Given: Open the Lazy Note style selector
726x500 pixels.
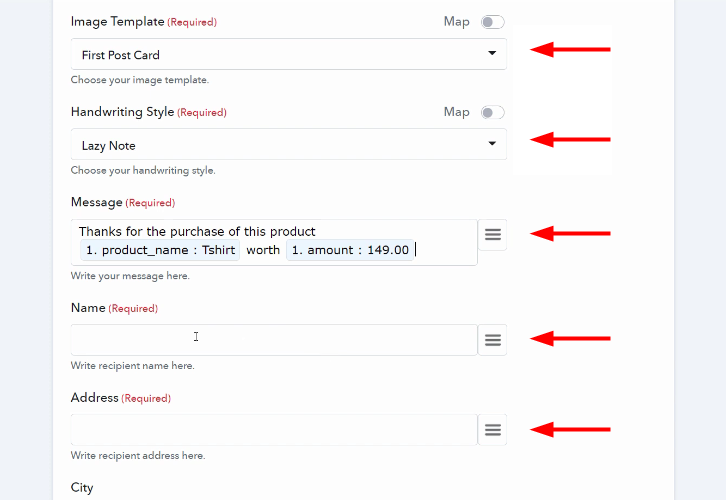Looking at the screenshot, I should 288,144.
